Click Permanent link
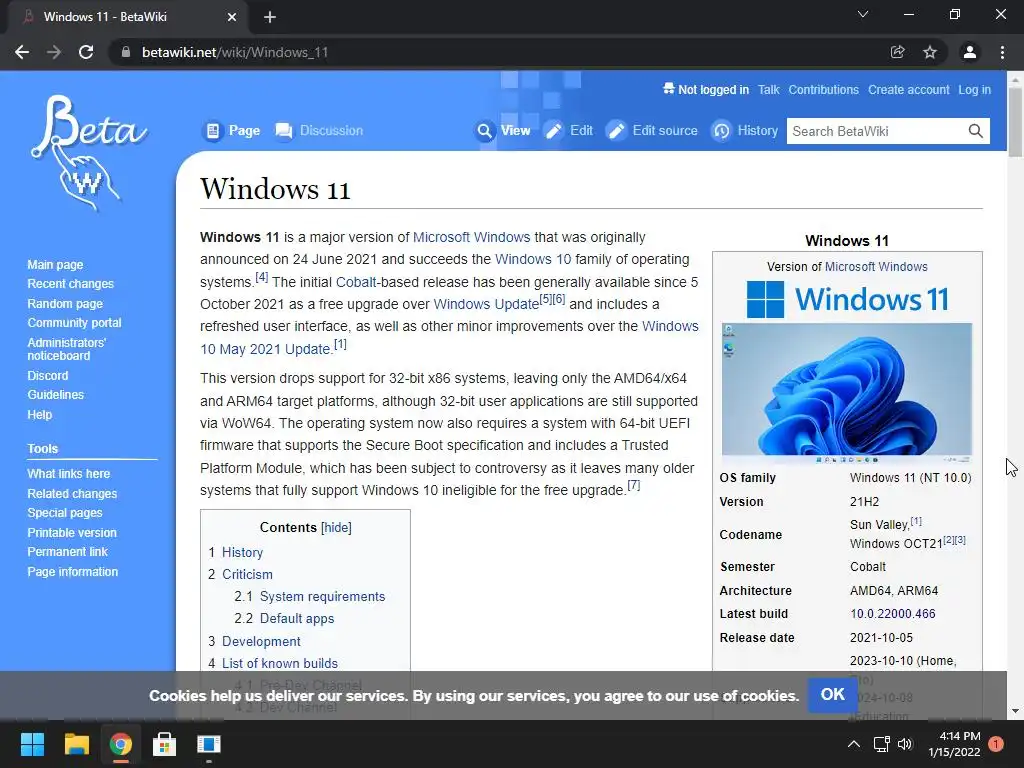 click(x=67, y=552)
